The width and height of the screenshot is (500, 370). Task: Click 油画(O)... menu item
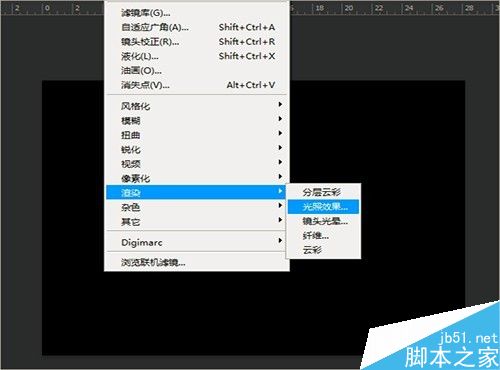coord(197,70)
